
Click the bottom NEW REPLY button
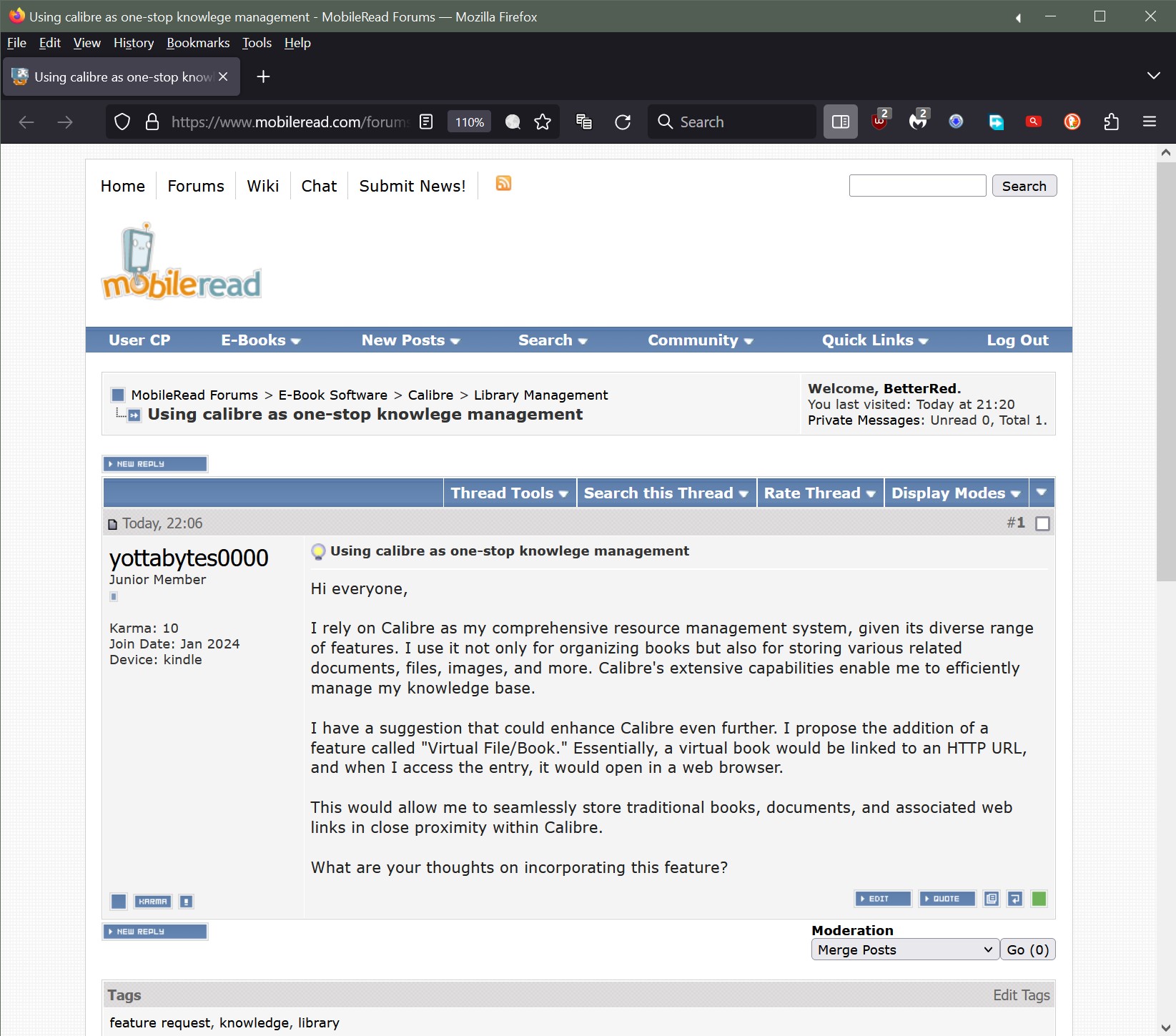pos(155,932)
